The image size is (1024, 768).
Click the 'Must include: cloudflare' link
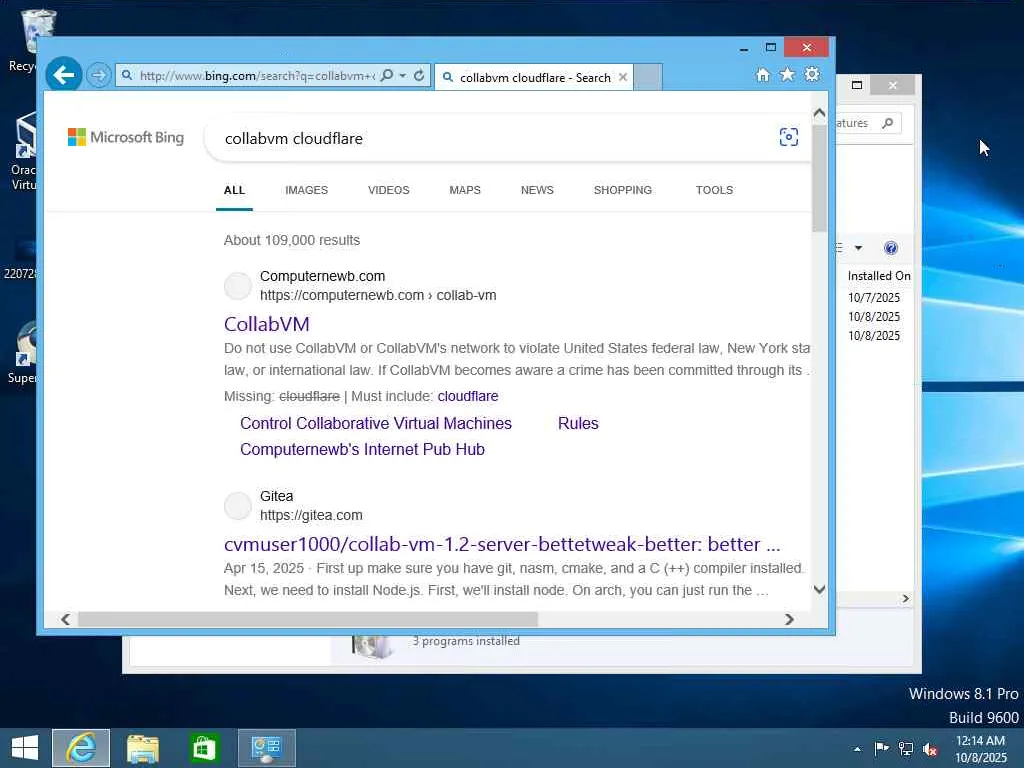pos(468,396)
